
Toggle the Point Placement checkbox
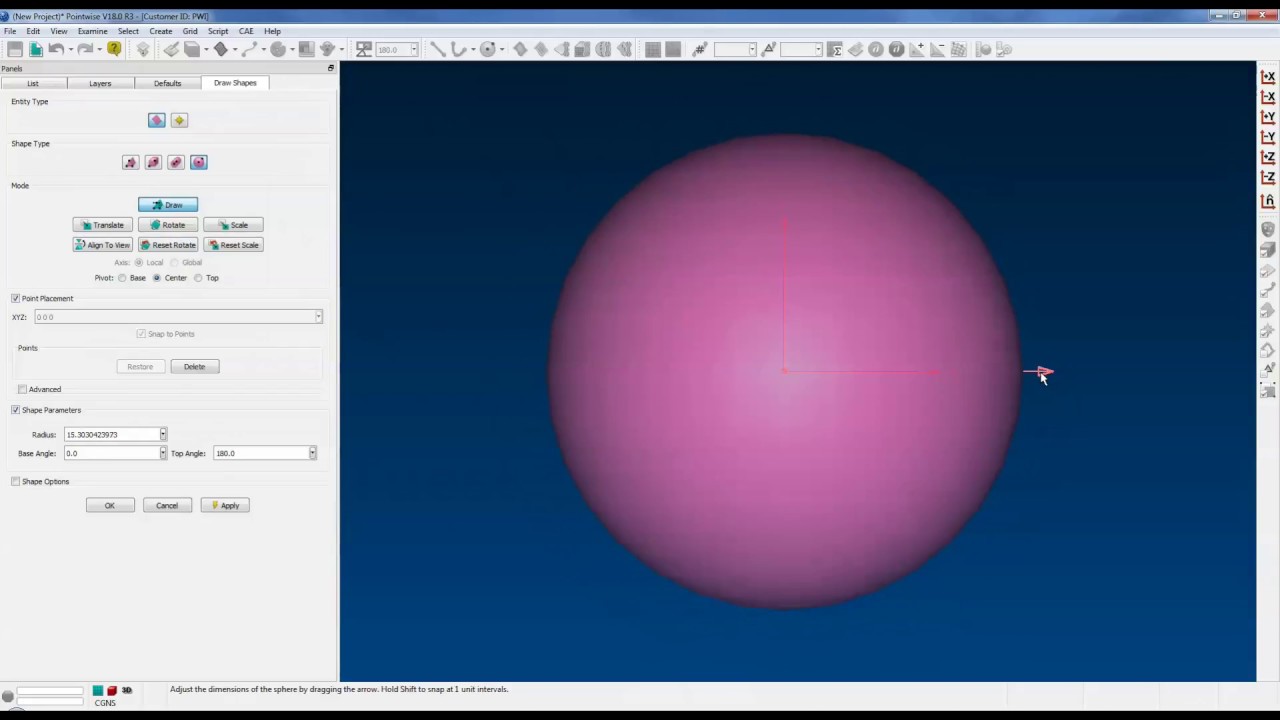pyautogui.click(x=15, y=299)
